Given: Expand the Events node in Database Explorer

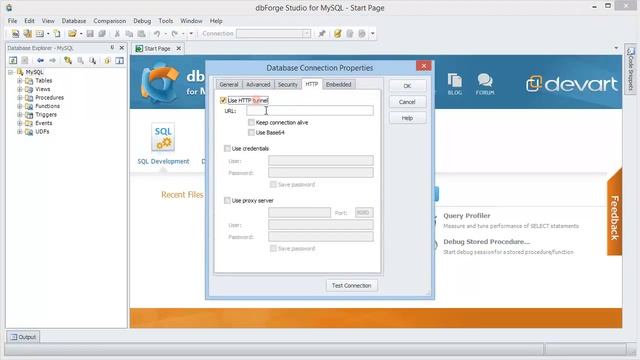Looking at the screenshot, I should [19, 123].
